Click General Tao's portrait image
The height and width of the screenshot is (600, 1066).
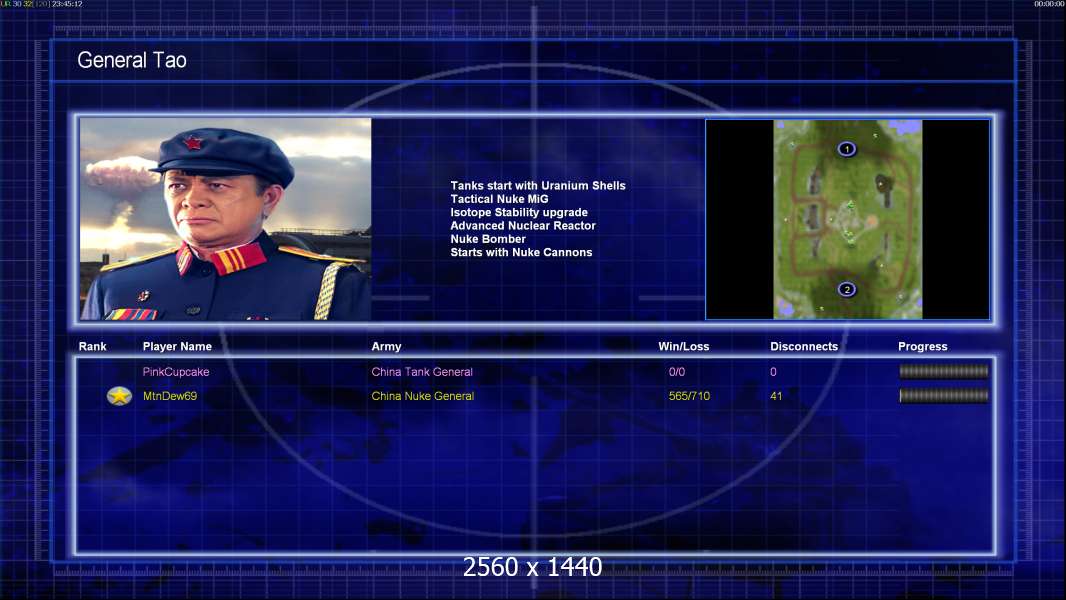click(226, 219)
